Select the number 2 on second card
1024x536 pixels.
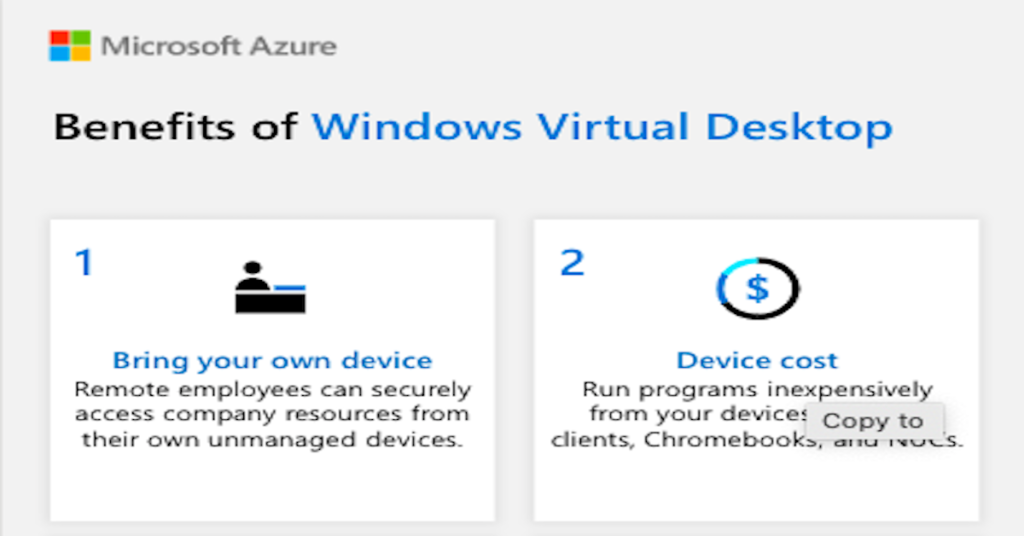tap(572, 263)
